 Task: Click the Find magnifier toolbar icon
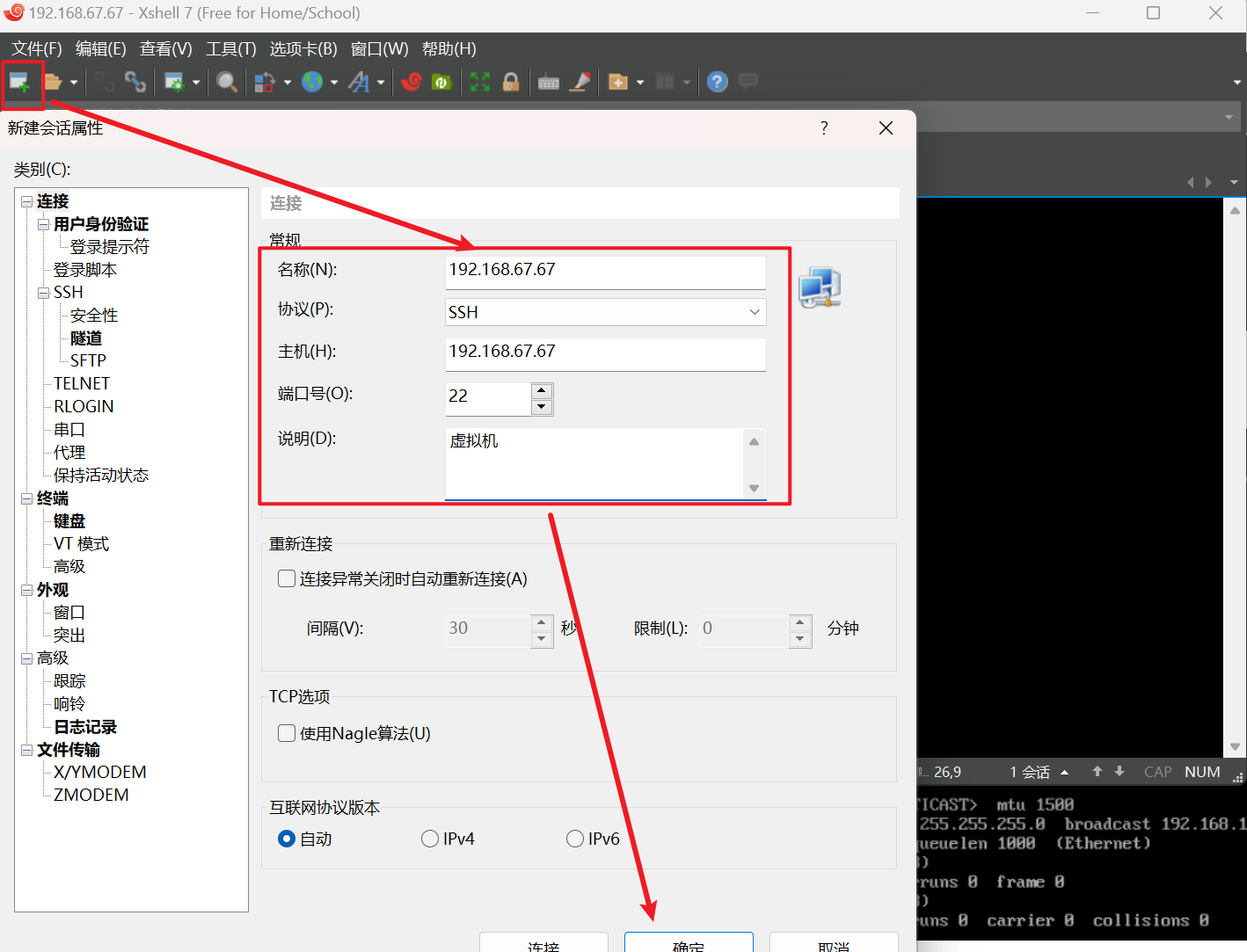(x=227, y=82)
